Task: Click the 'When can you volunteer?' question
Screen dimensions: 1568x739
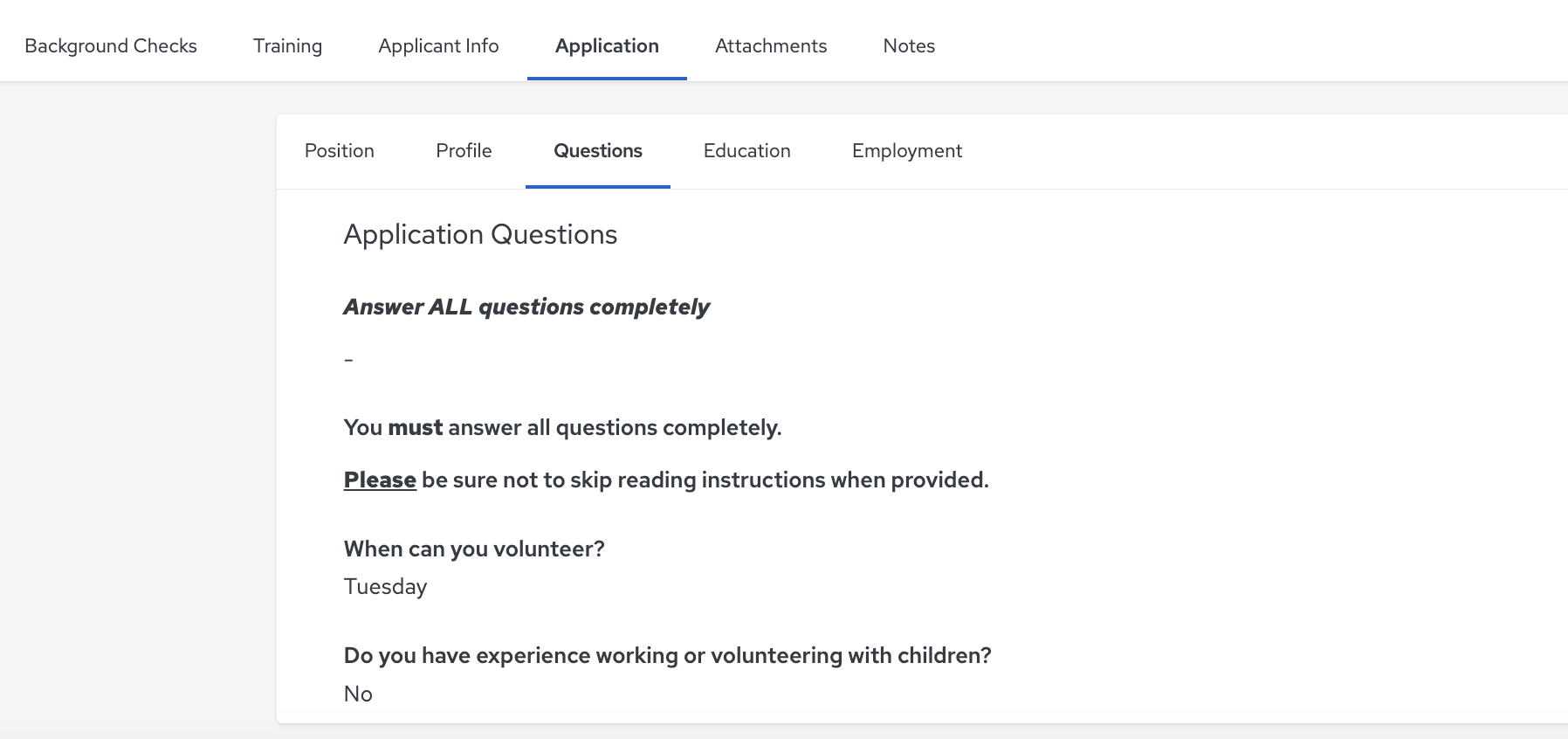Action: 474,549
